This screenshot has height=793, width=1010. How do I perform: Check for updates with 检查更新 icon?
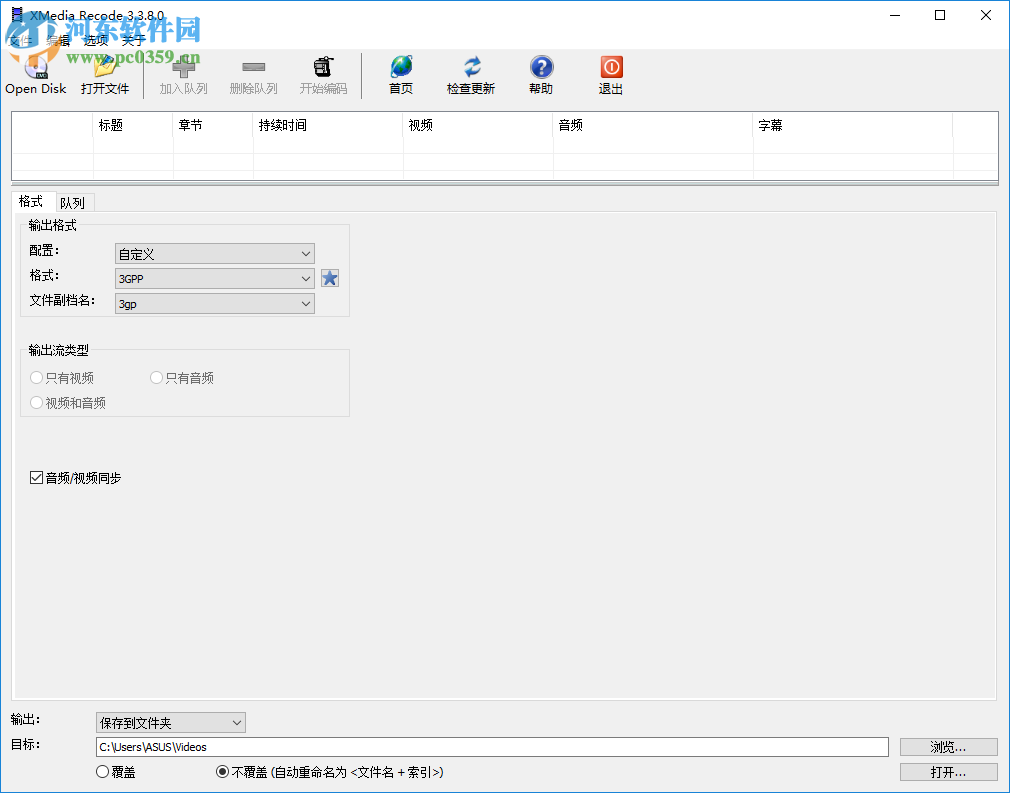tap(470, 68)
